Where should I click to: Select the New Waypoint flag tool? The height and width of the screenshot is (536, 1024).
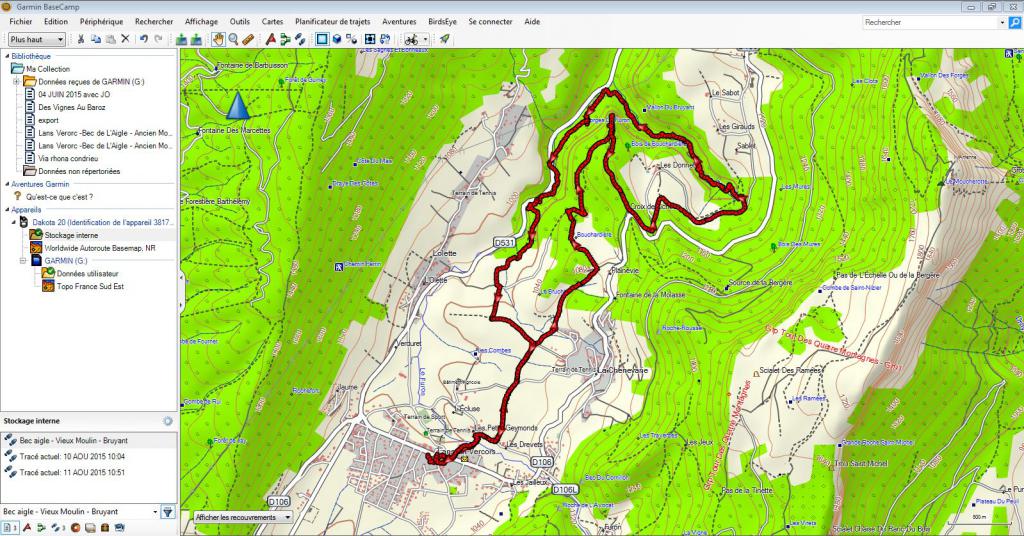270,39
